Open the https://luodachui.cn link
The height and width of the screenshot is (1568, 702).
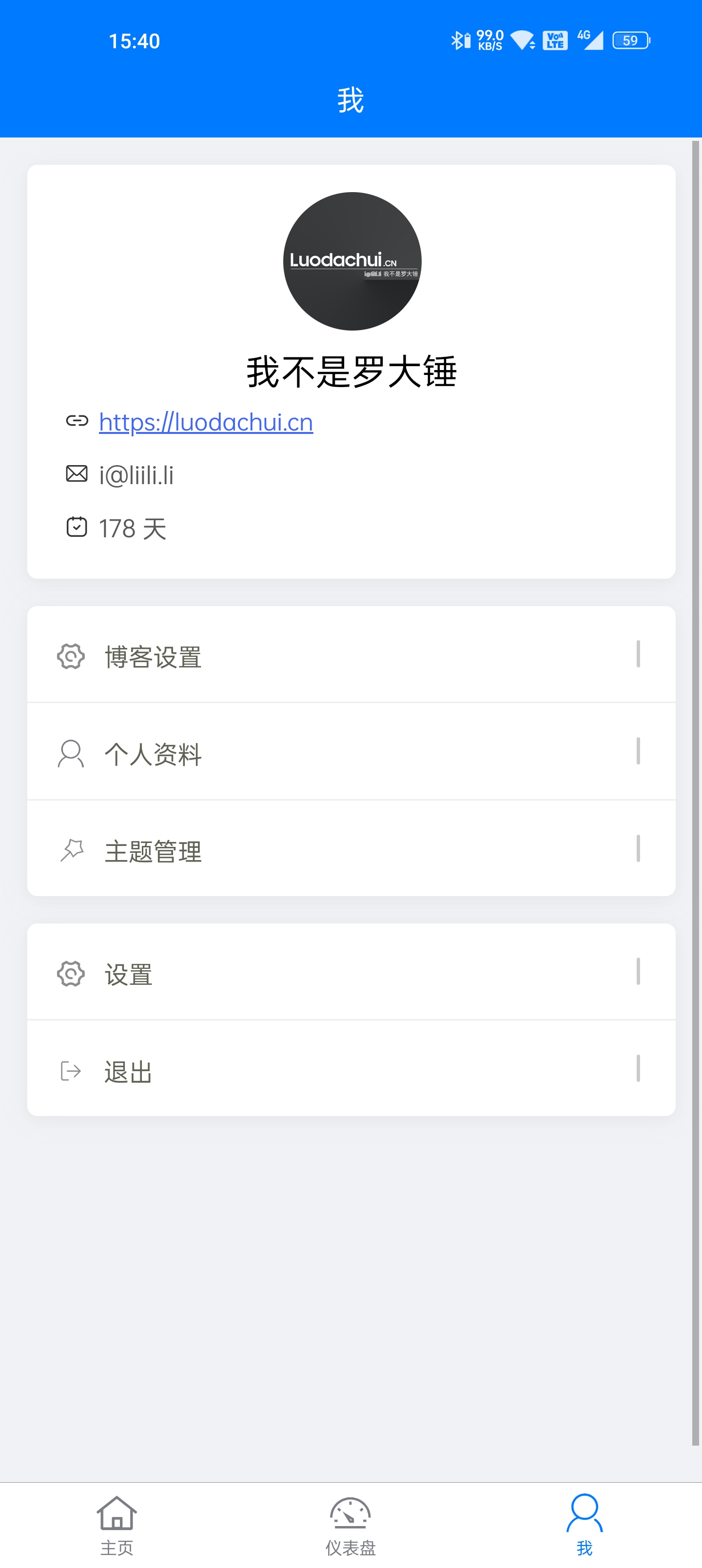pos(206,422)
